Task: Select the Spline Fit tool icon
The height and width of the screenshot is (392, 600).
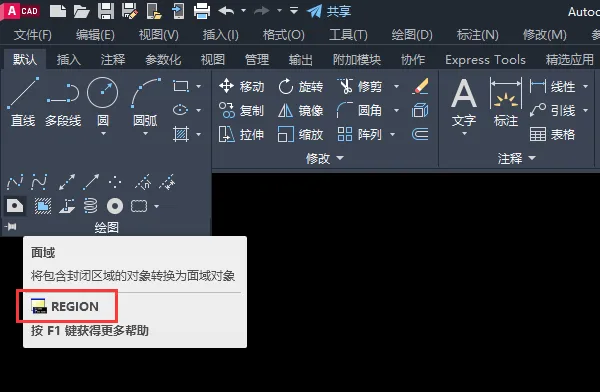Action: [x=15, y=182]
